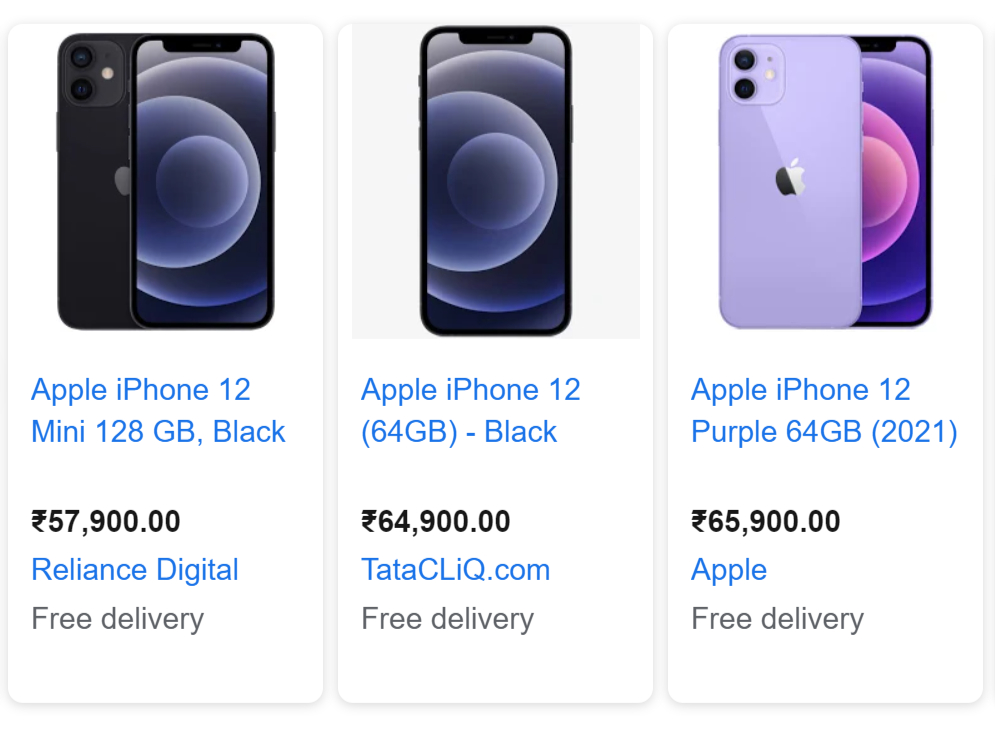
Task: Visit the TataCLiQ.com seller link
Action: 455,570
